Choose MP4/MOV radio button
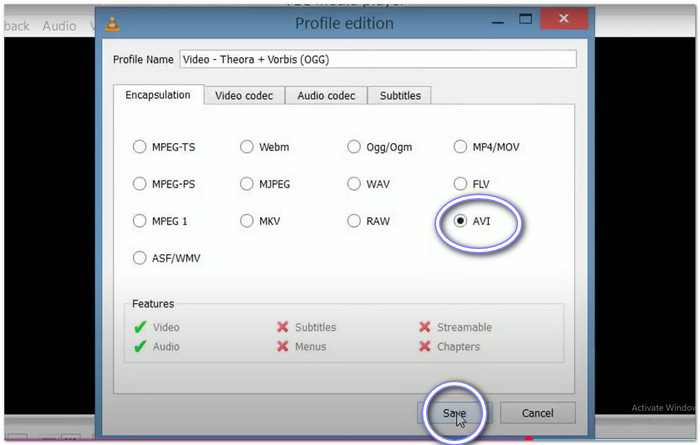The width and height of the screenshot is (700, 445). point(460,147)
